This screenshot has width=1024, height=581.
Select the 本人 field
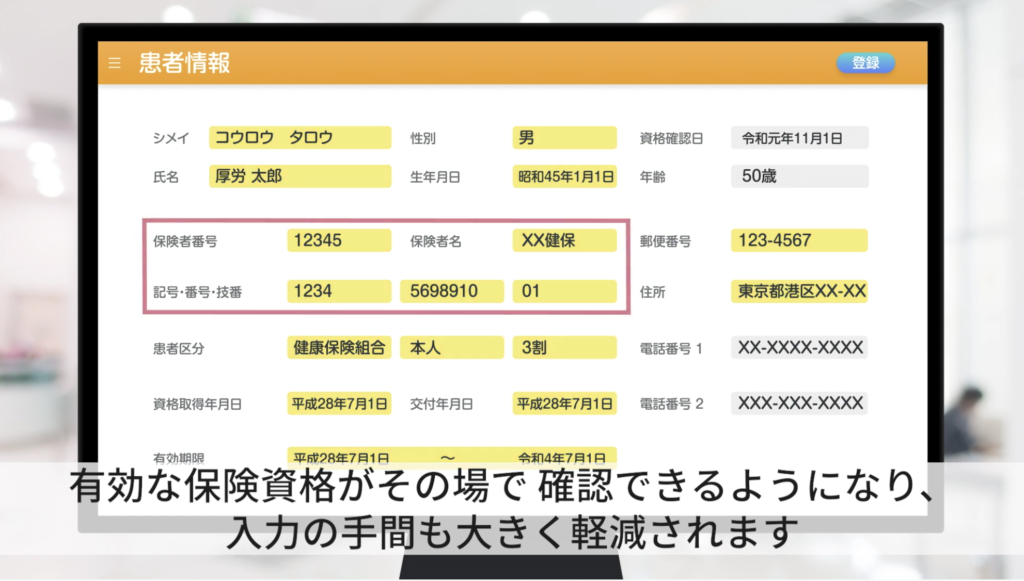(x=452, y=348)
